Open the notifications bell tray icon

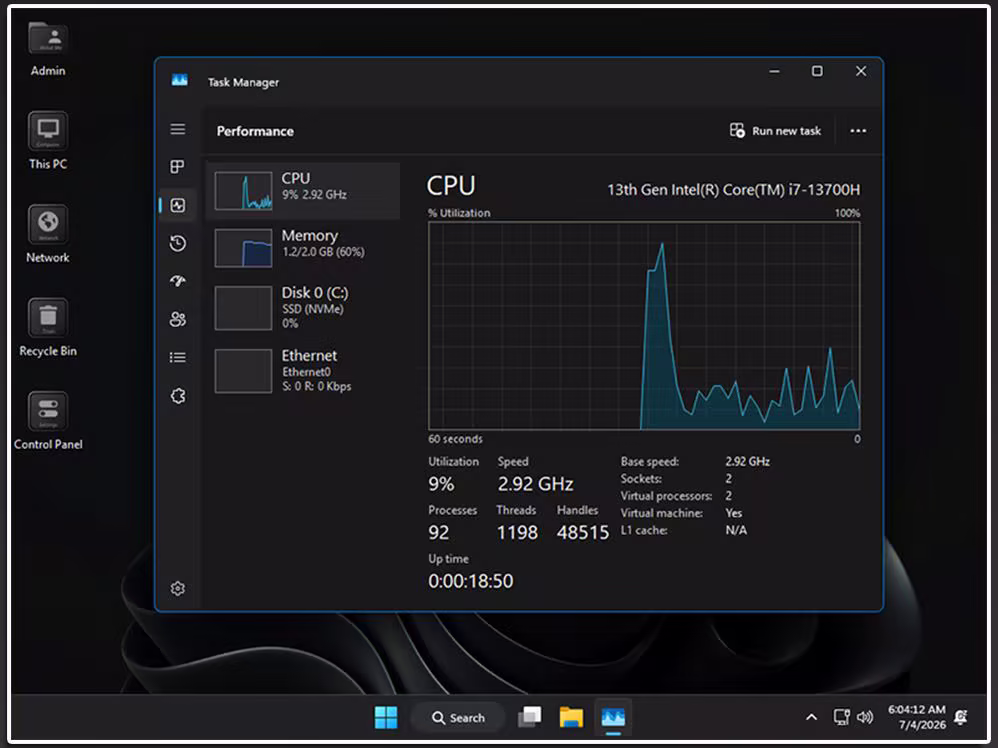click(961, 717)
